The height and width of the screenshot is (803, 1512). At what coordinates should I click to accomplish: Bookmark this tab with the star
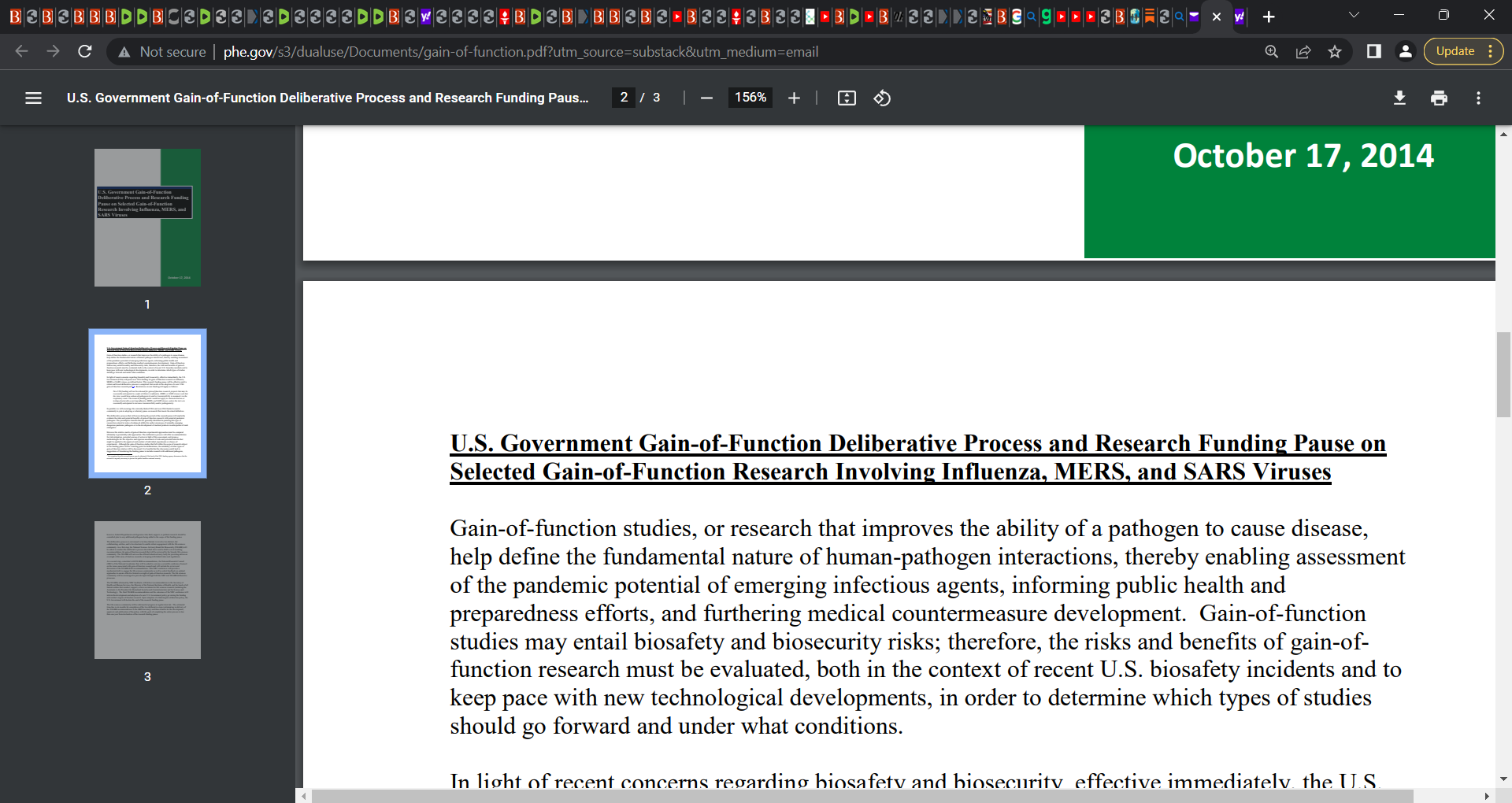tap(1335, 51)
